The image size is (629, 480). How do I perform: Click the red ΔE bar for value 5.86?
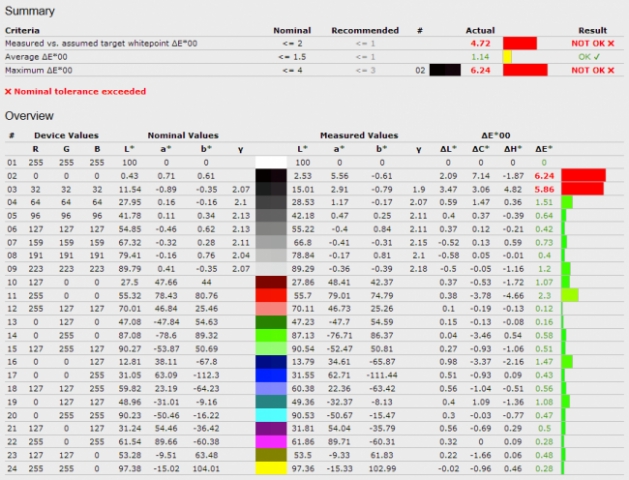(582, 188)
